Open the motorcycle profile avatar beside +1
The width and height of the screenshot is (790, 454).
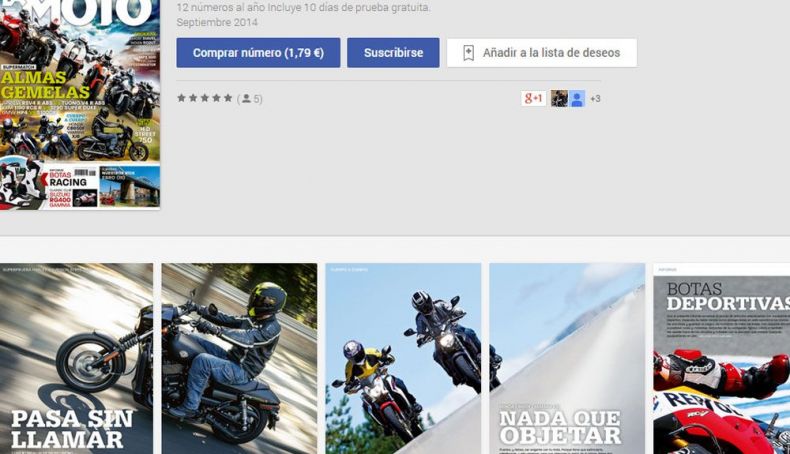point(559,98)
